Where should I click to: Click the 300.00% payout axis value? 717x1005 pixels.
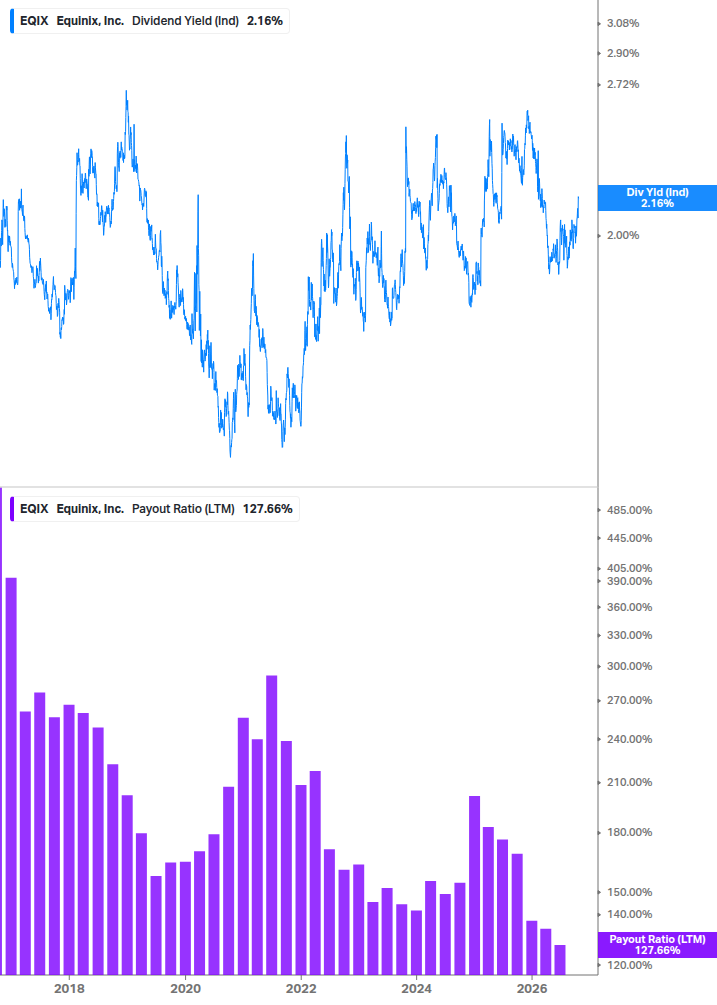click(x=629, y=666)
